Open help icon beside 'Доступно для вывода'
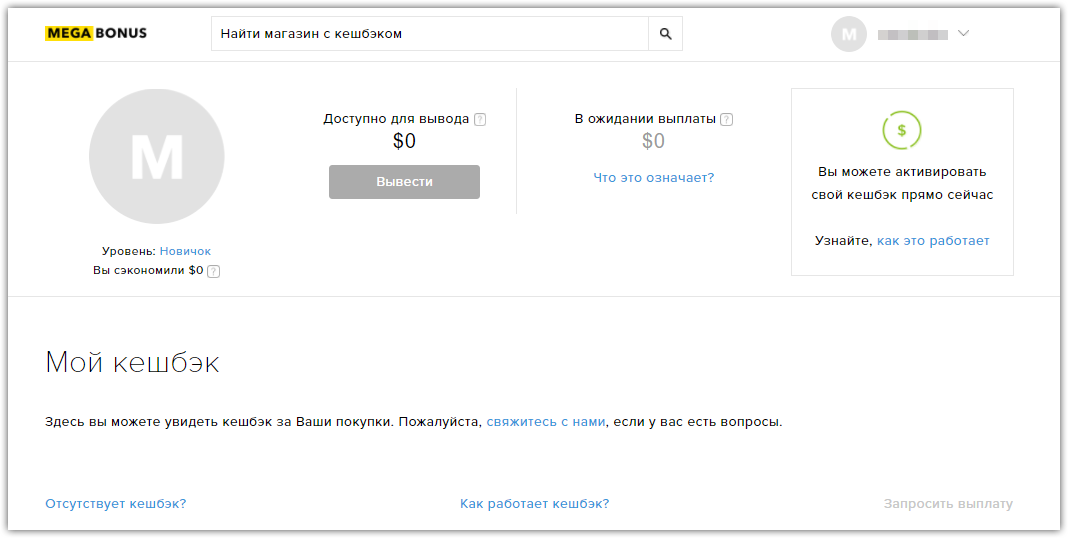1068x538 pixels. point(480,119)
